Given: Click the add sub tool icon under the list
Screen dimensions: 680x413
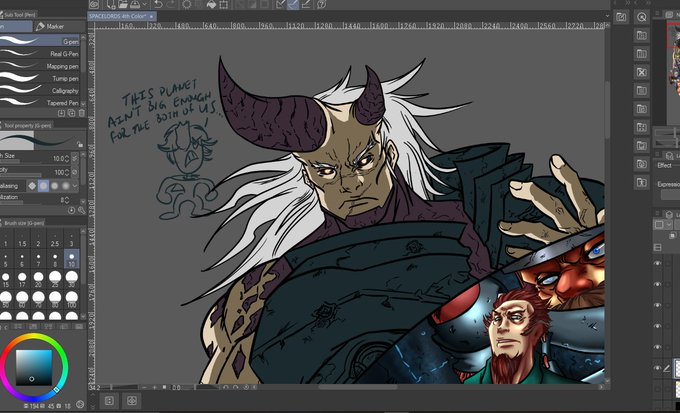Looking at the screenshot, I should [x=62, y=113].
